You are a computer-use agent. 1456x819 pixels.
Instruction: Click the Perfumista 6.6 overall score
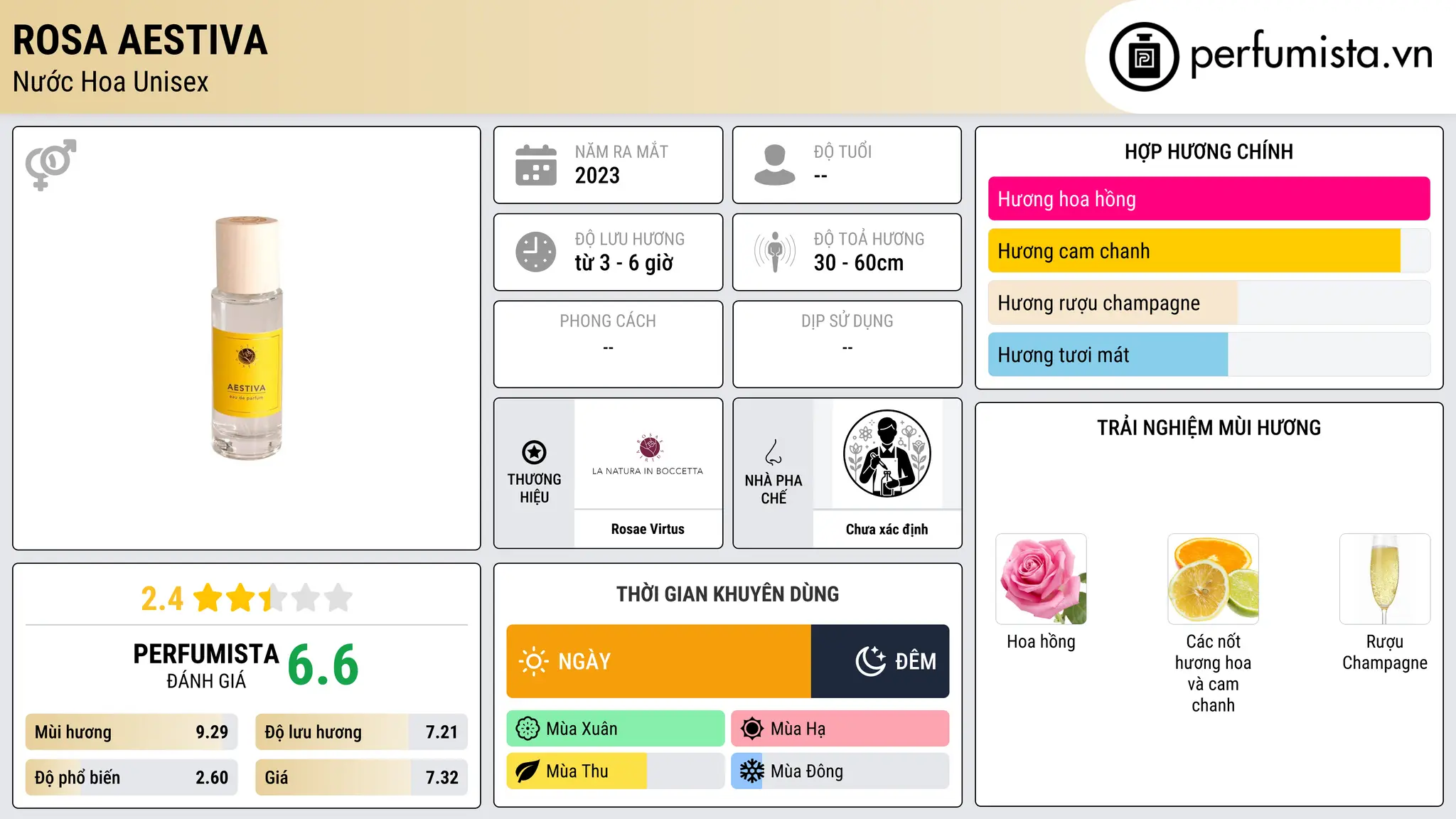pyautogui.click(x=323, y=665)
